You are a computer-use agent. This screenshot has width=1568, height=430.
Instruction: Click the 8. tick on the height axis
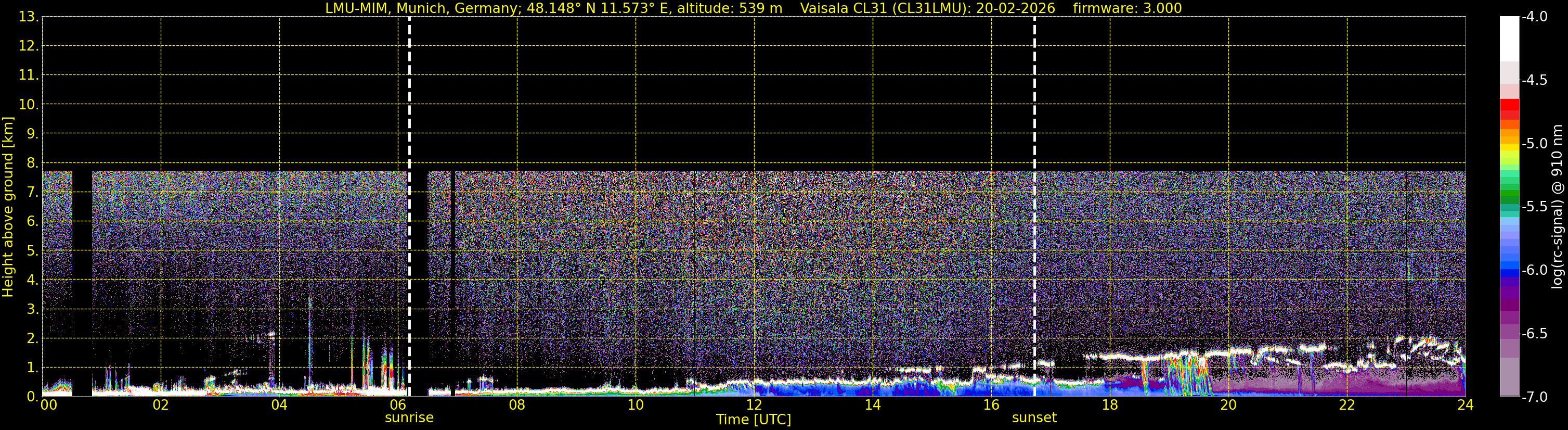tap(28, 162)
